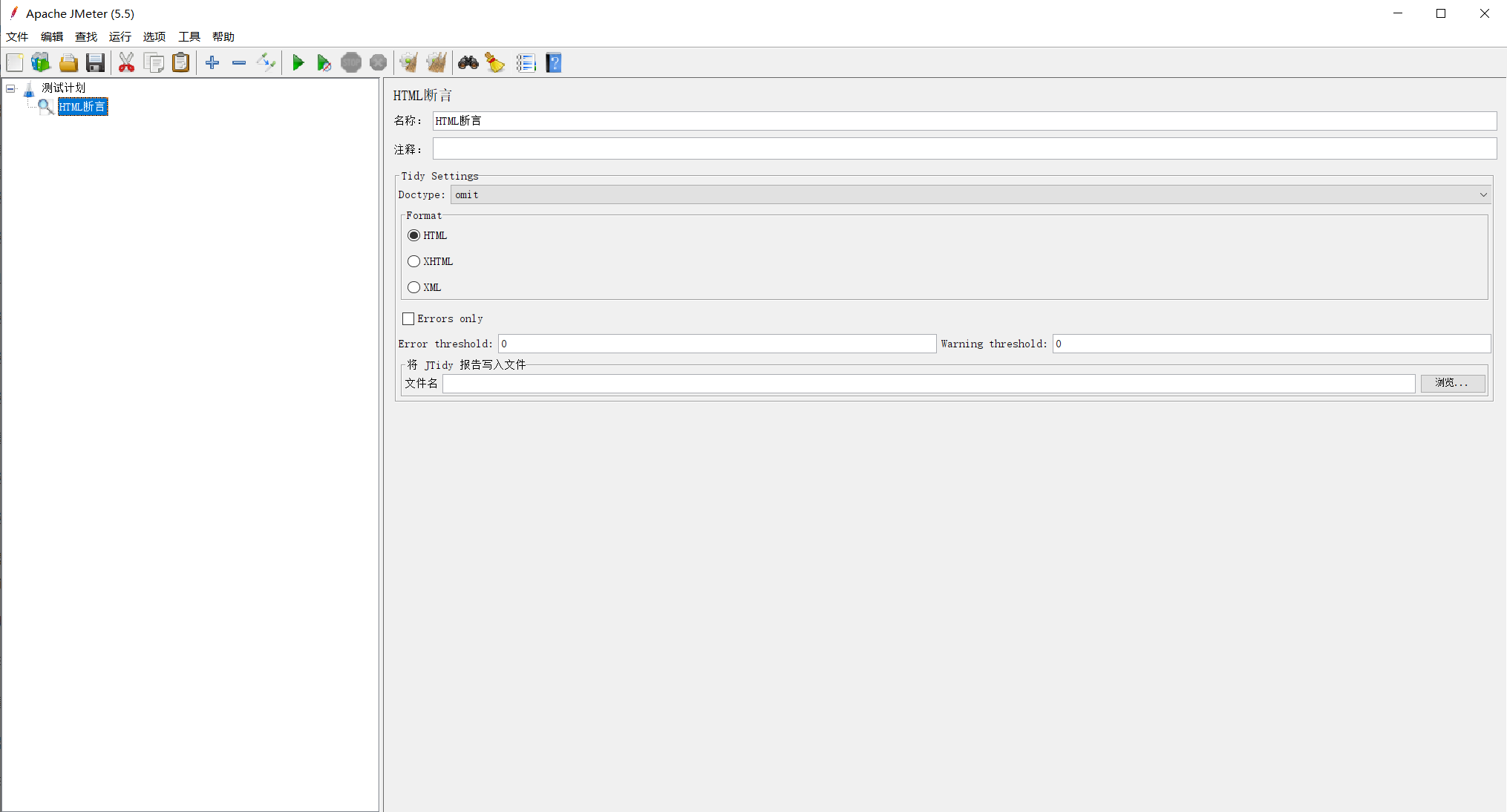Click Start no pauses icon
1507x812 pixels.
(324, 63)
